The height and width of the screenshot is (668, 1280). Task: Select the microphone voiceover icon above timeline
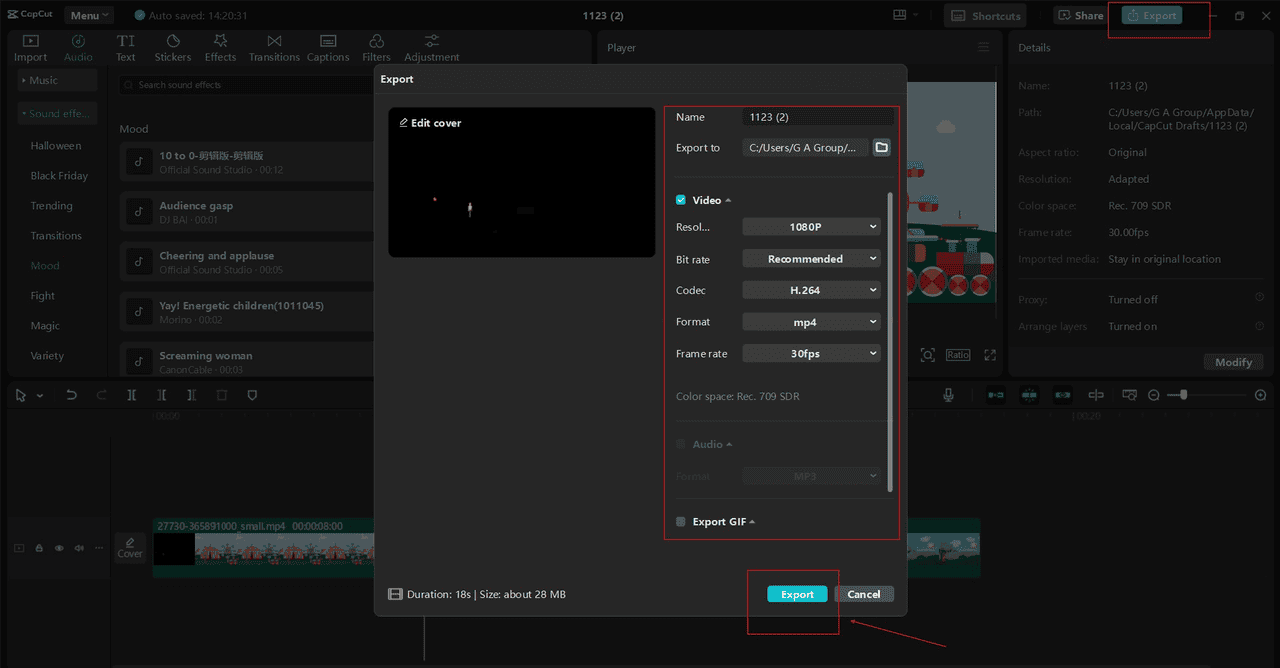(947, 395)
